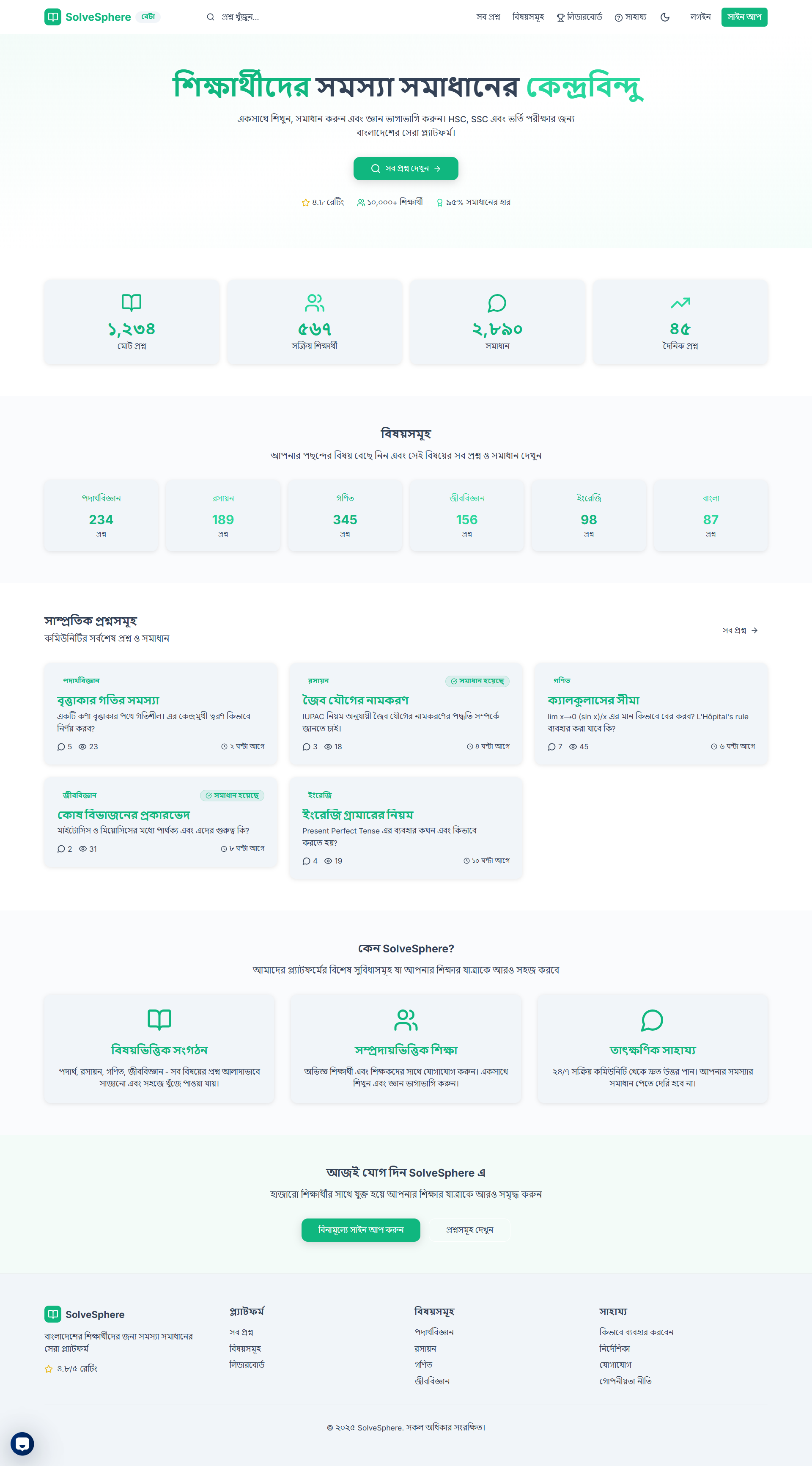
Task: Click views eye icon on জৈব যৌগের নামকরণ card
Action: pos(328,747)
